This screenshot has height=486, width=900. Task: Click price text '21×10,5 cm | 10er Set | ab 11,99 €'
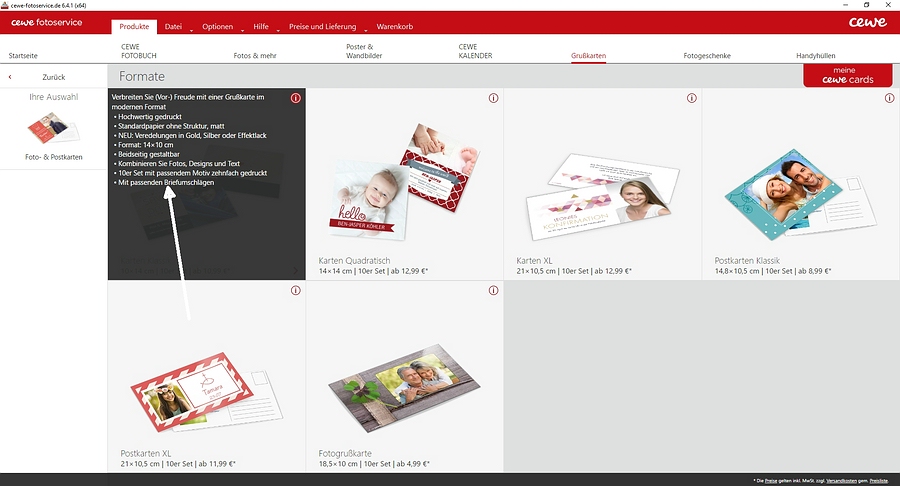click(x=178, y=464)
